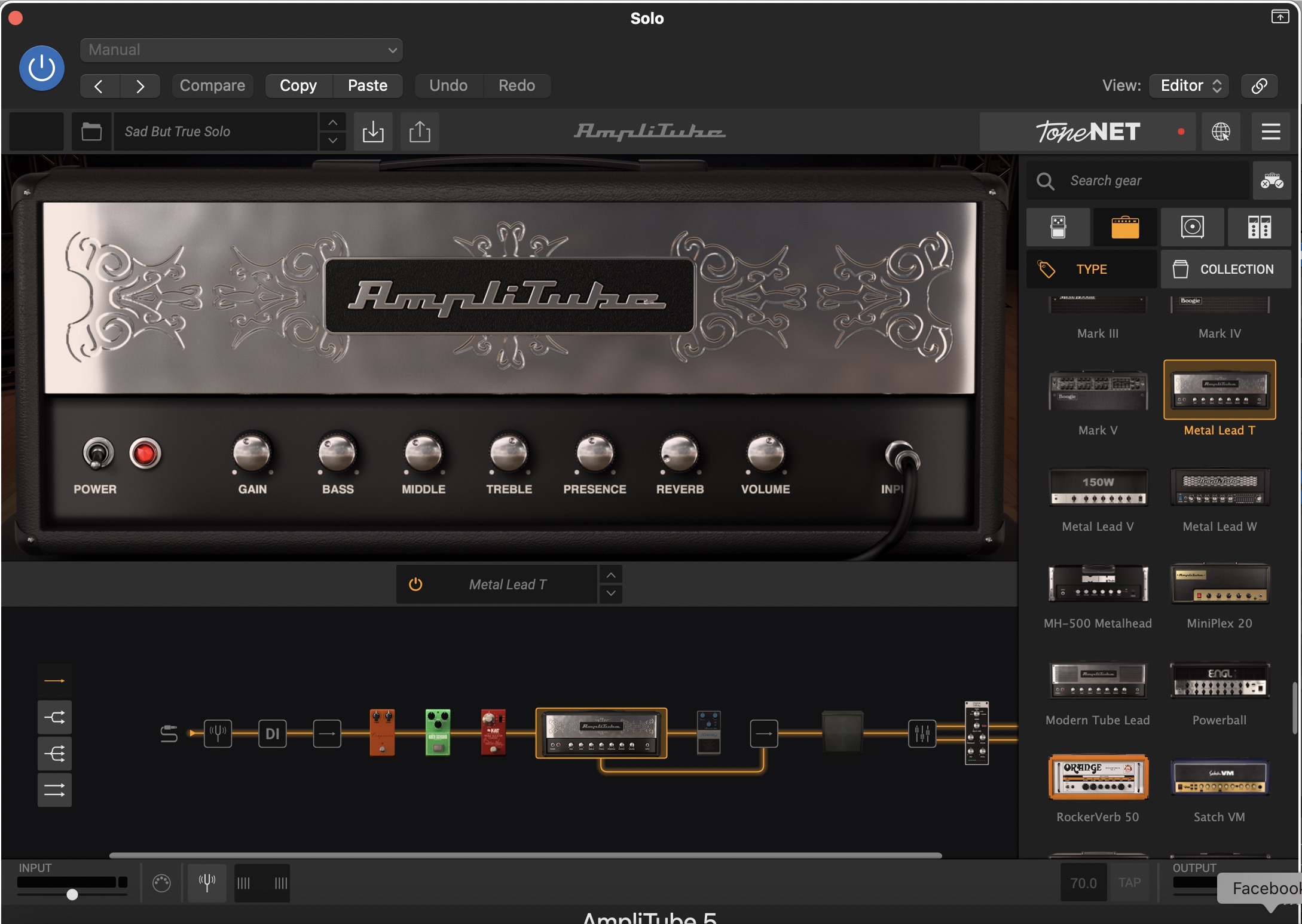Select the Satch VM amp

[1220, 777]
